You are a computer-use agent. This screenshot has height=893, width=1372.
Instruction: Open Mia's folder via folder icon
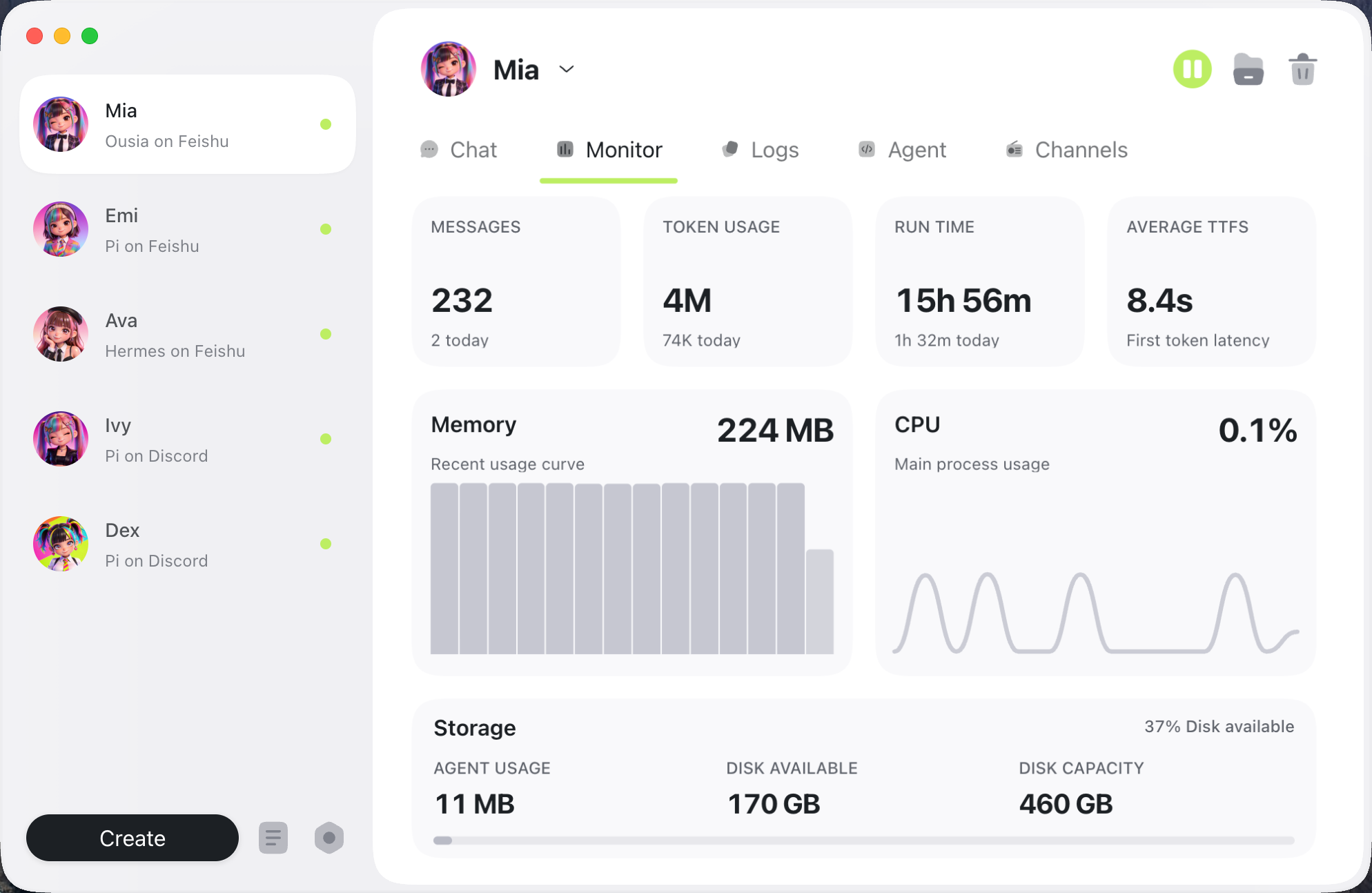click(x=1248, y=70)
